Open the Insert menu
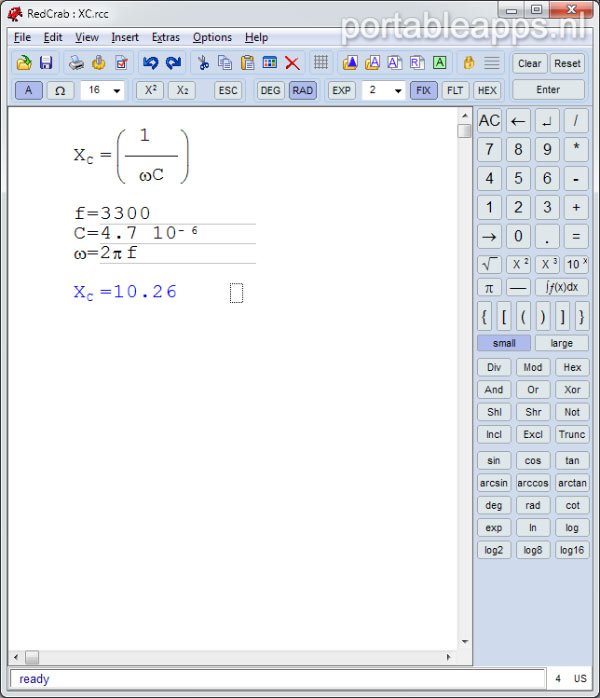 coord(125,37)
